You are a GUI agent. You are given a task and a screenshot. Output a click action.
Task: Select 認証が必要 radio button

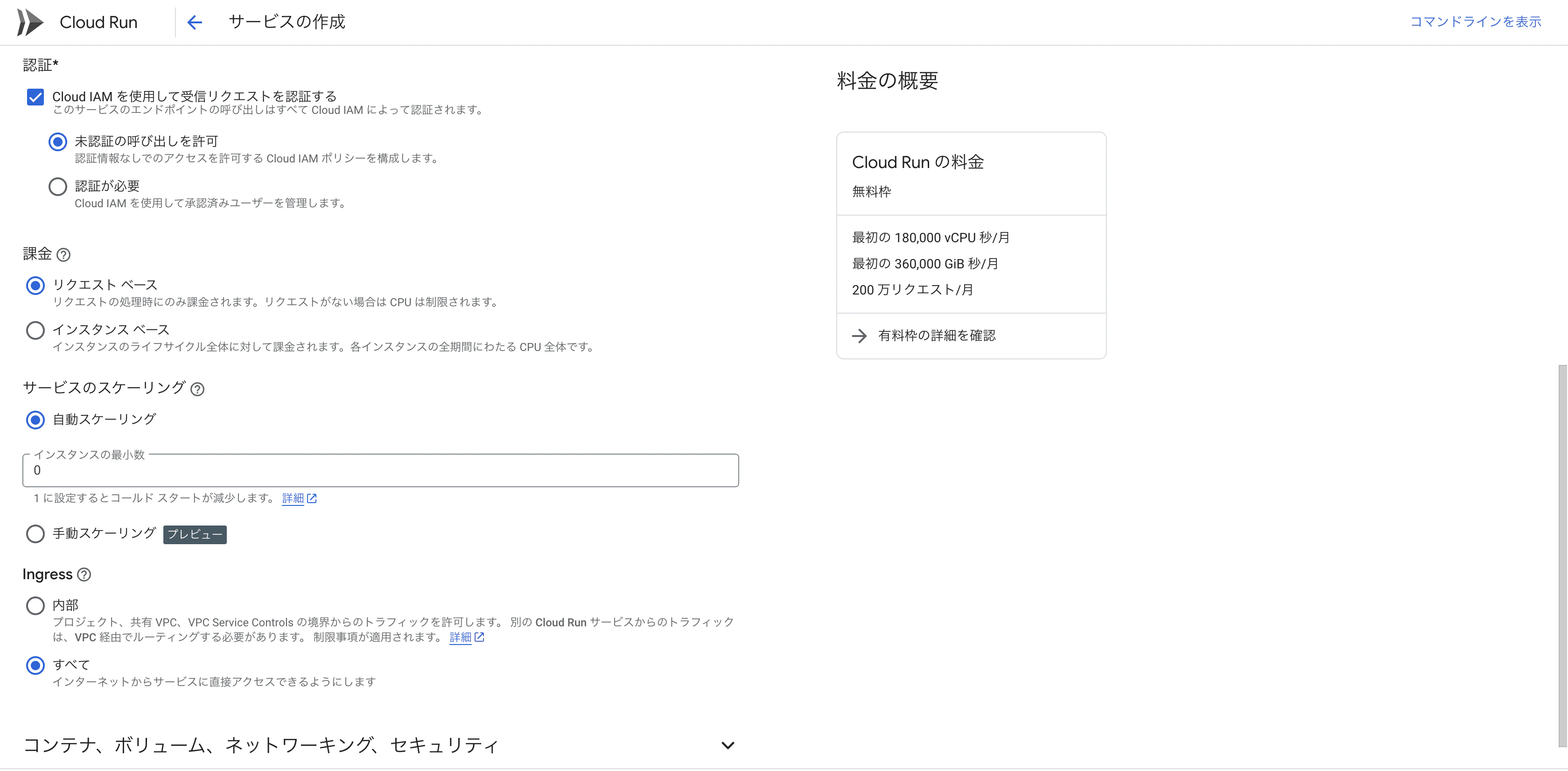(x=58, y=187)
